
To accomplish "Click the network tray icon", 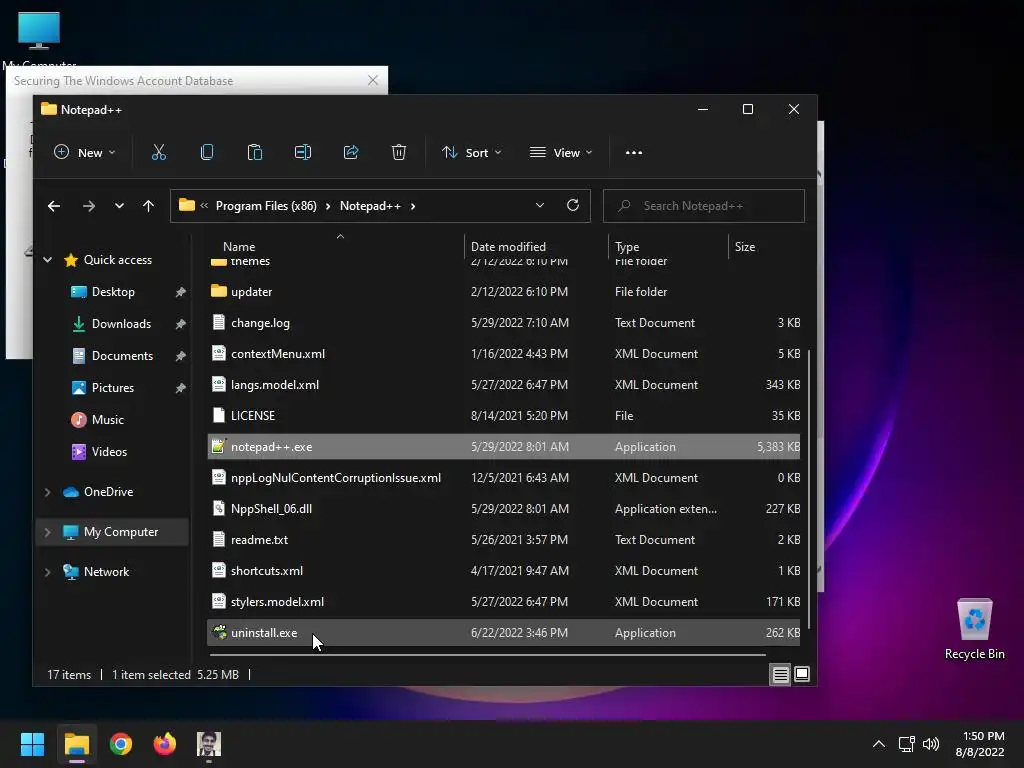I will [x=906, y=744].
